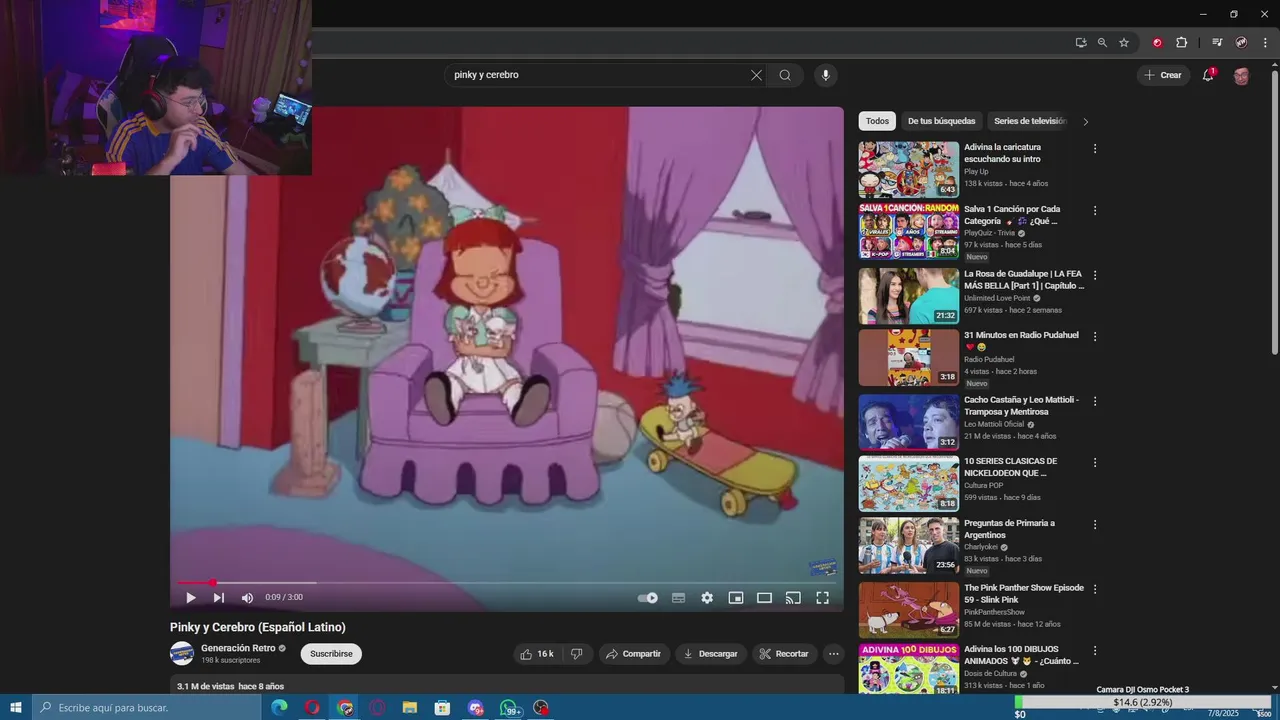Open the browser profile avatar
The height and width of the screenshot is (720, 1280).
click(1241, 43)
